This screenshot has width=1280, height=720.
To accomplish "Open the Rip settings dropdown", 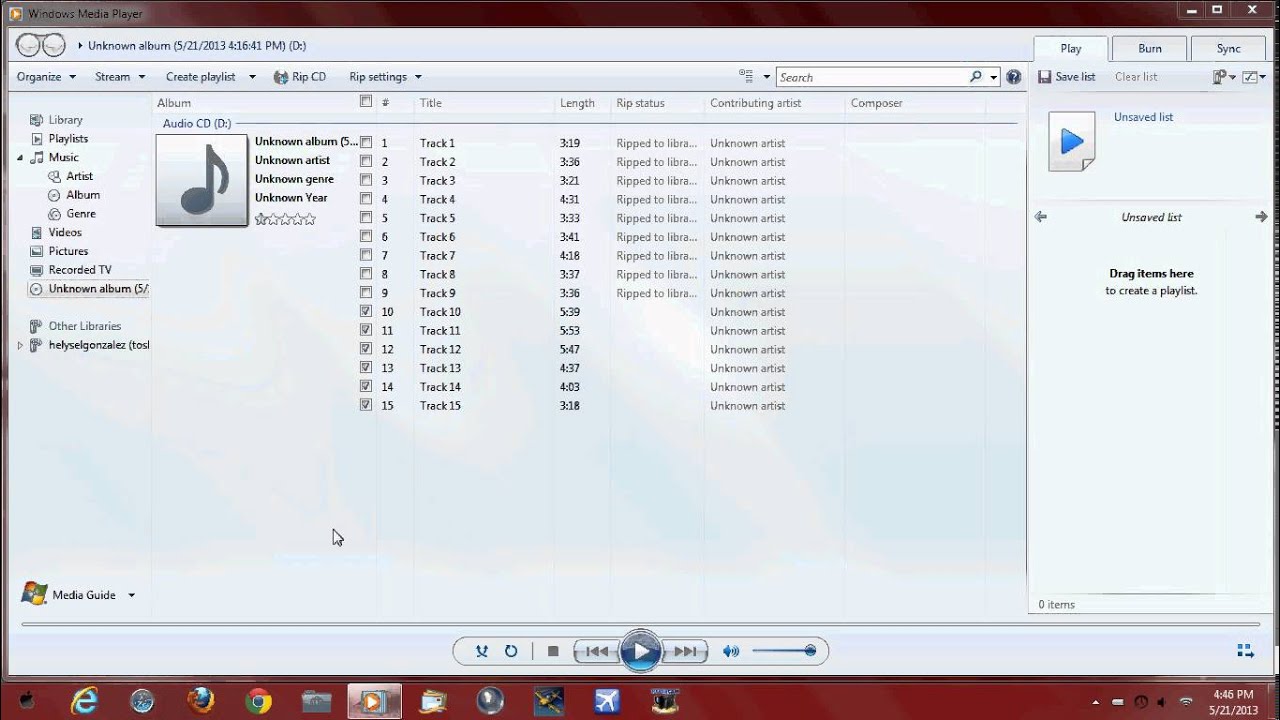I will [x=385, y=77].
